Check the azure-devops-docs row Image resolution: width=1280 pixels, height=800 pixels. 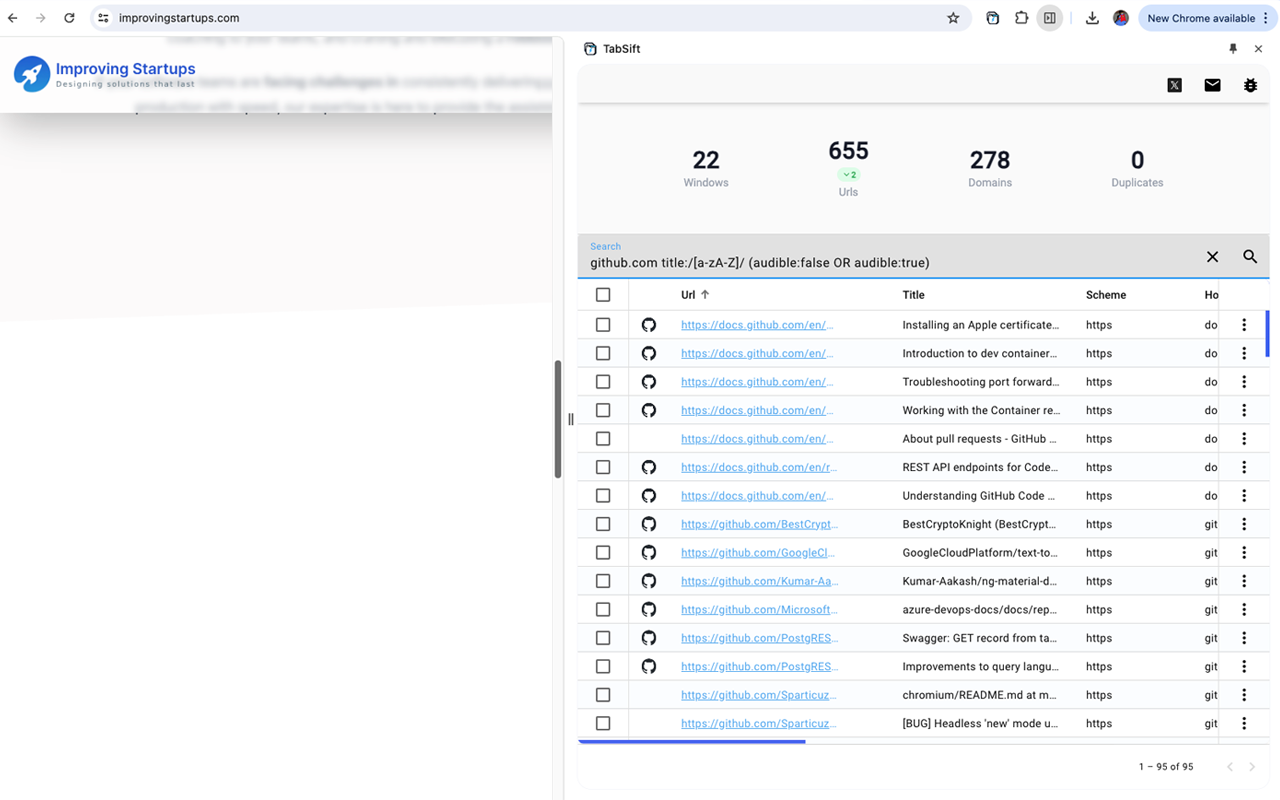pyautogui.click(x=603, y=609)
